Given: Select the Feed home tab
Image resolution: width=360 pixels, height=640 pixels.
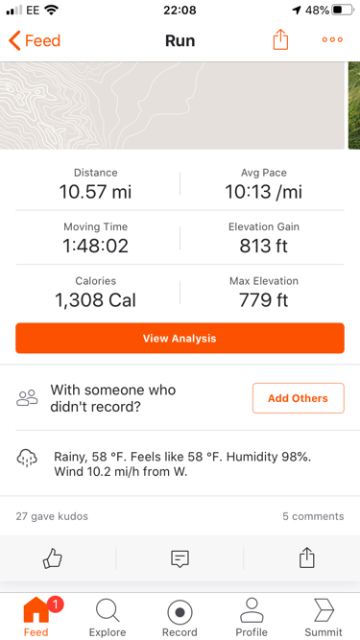Looking at the screenshot, I should click(36, 618).
